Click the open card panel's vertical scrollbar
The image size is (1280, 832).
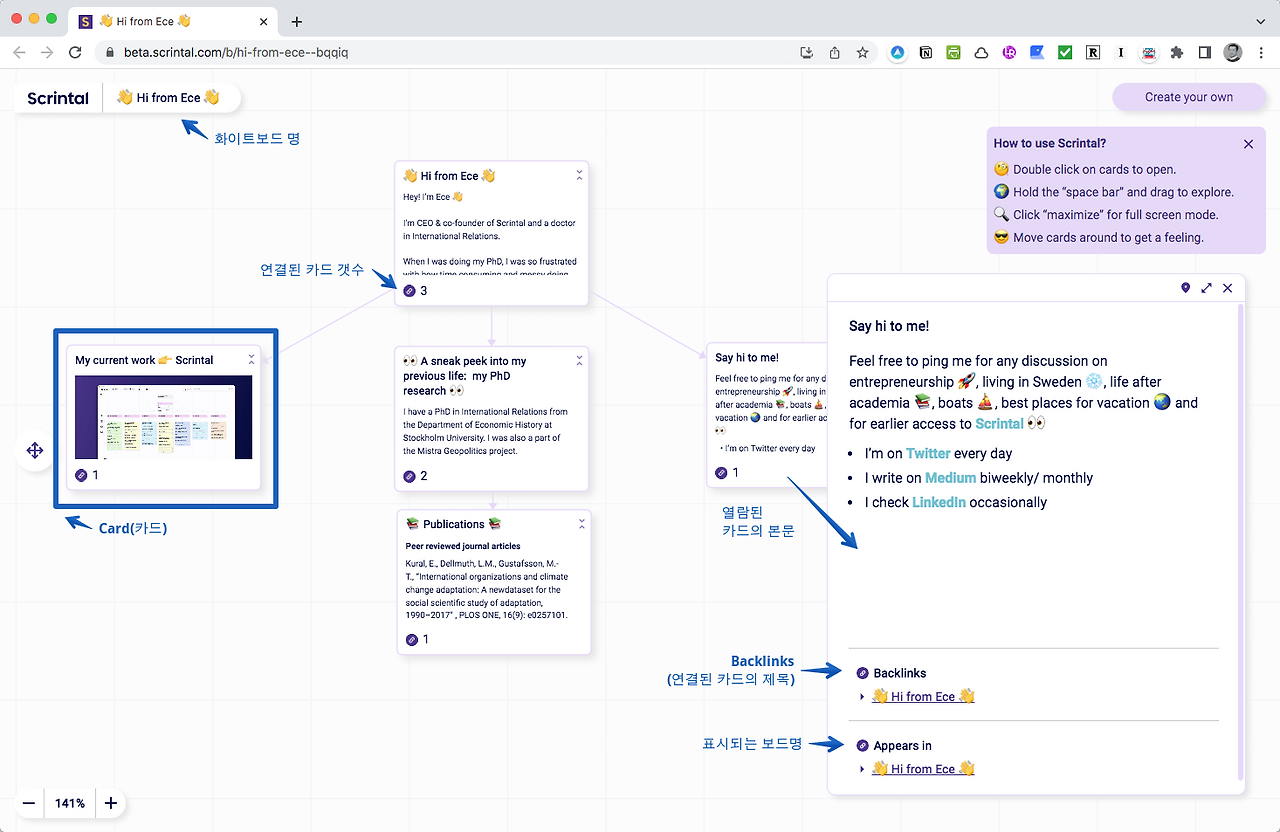click(x=1241, y=540)
